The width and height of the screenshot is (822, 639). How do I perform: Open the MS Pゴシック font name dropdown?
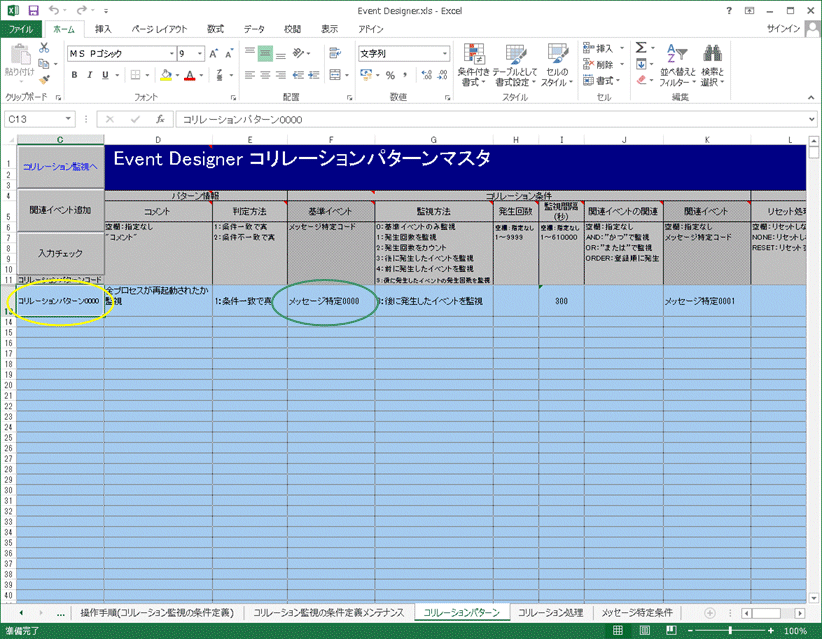[171, 53]
